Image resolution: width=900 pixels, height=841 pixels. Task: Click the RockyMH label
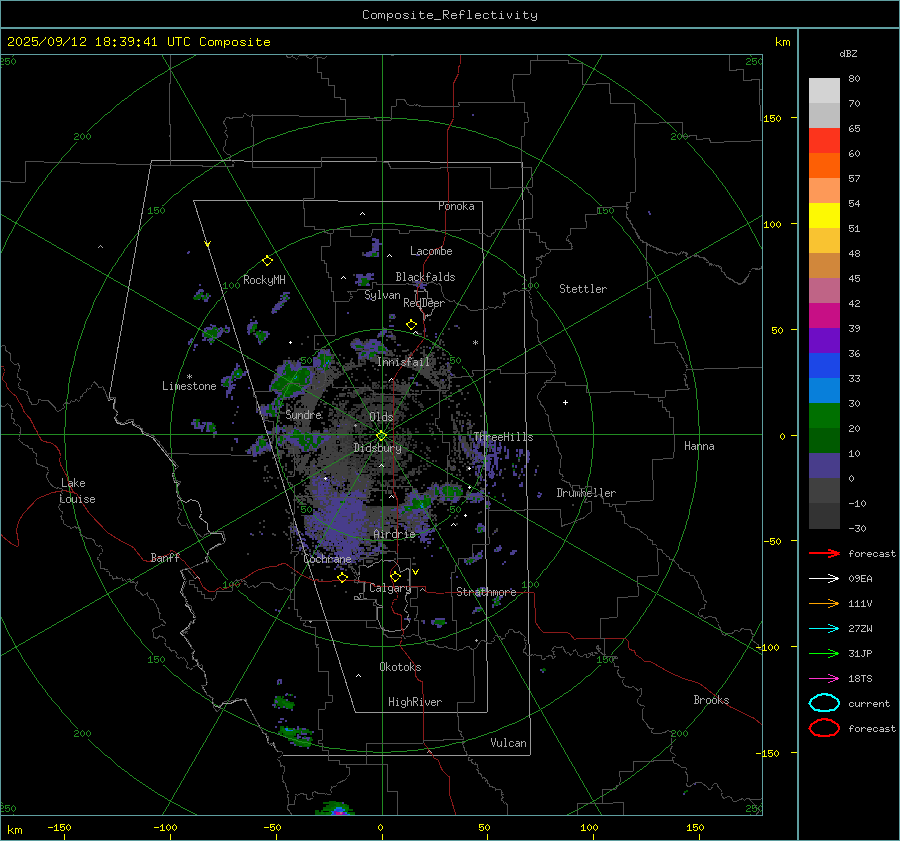coord(264,280)
